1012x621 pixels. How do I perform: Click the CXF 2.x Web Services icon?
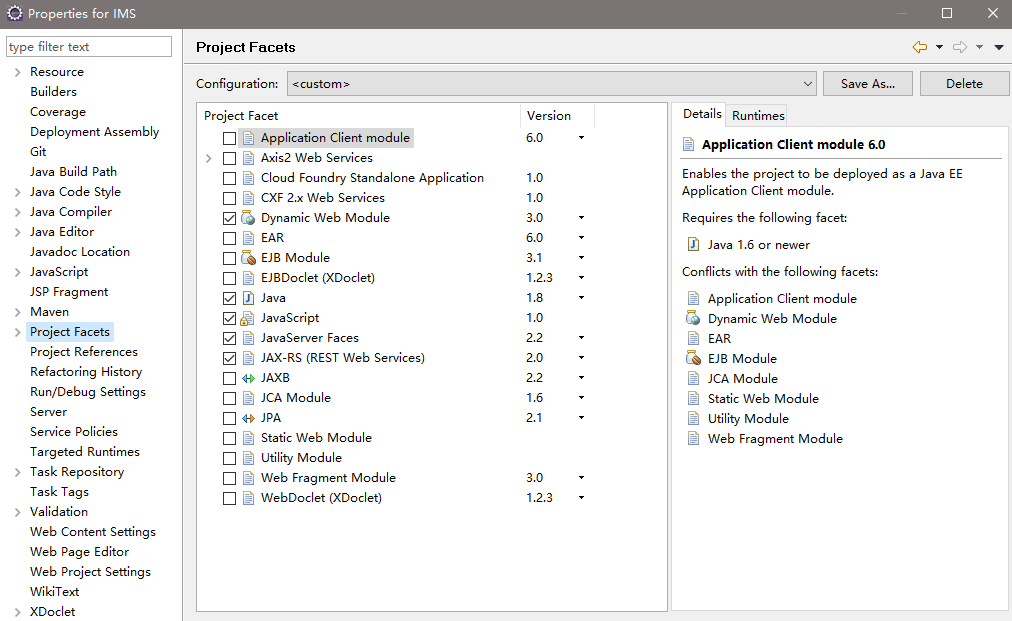(248, 198)
